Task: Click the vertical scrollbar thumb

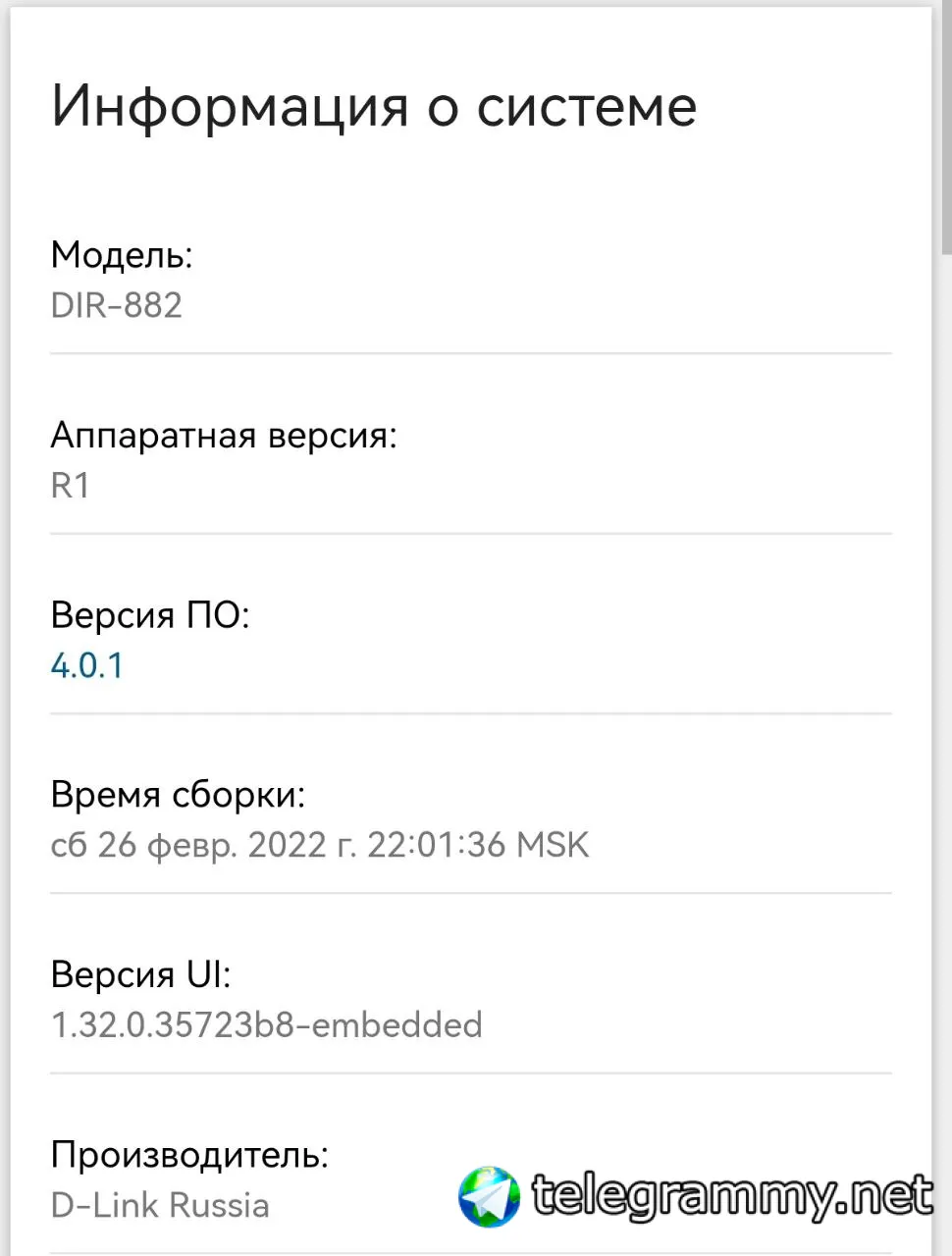Action: 946,128
